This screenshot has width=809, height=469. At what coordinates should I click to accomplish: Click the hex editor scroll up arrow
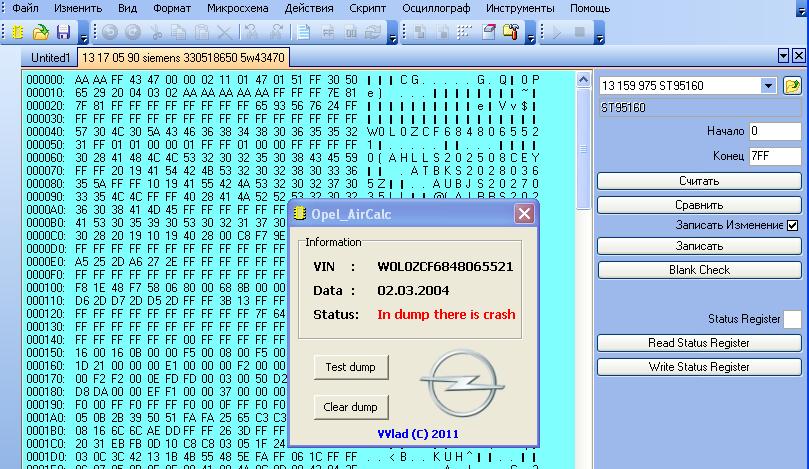(x=583, y=80)
